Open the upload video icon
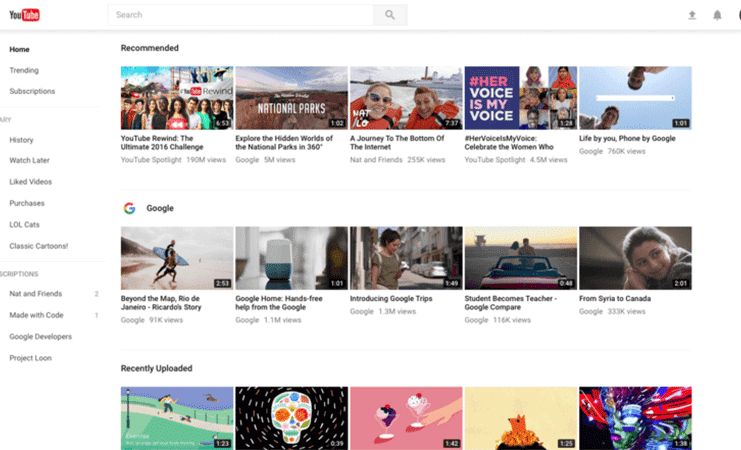This screenshot has width=741, height=450. (x=692, y=15)
